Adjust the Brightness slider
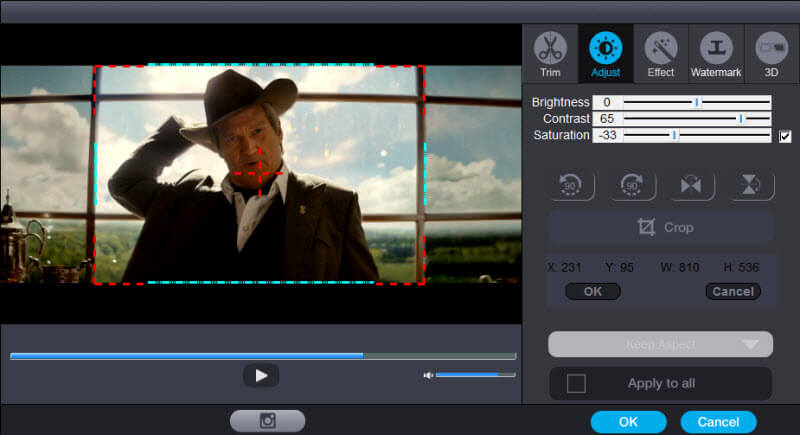800x435 pixels. pos(696,103)
